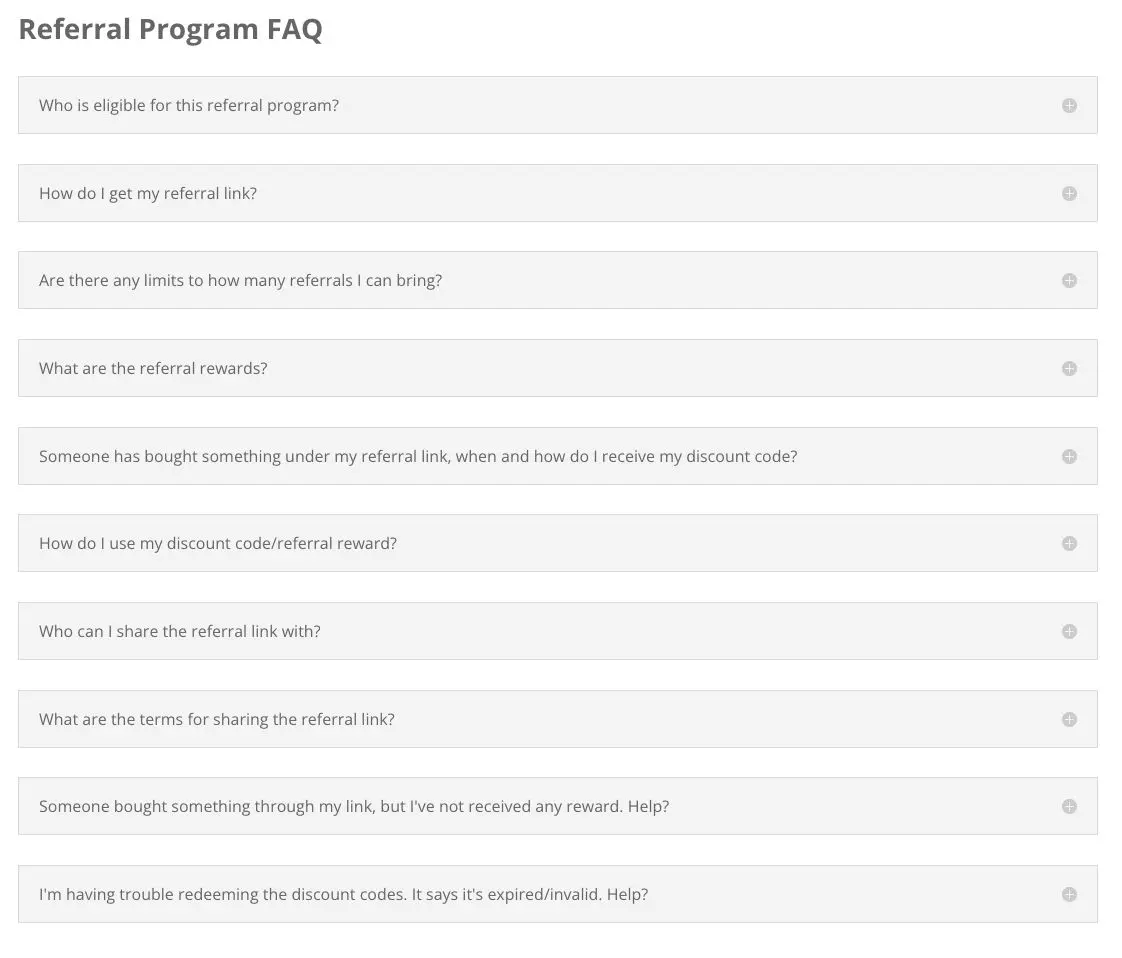Click plus icon for 'receive my discount code' question

[1069, 456]
